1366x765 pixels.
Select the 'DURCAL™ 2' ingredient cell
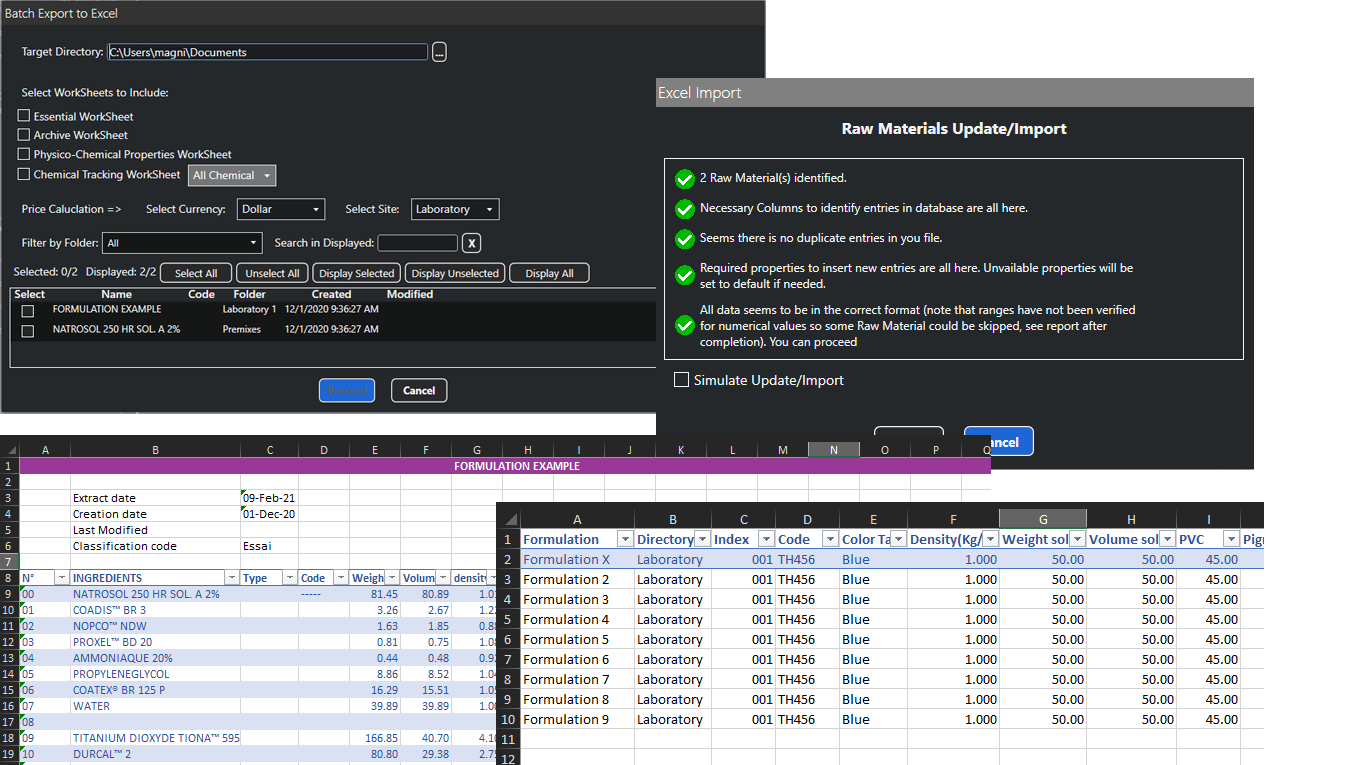(155, 754)
